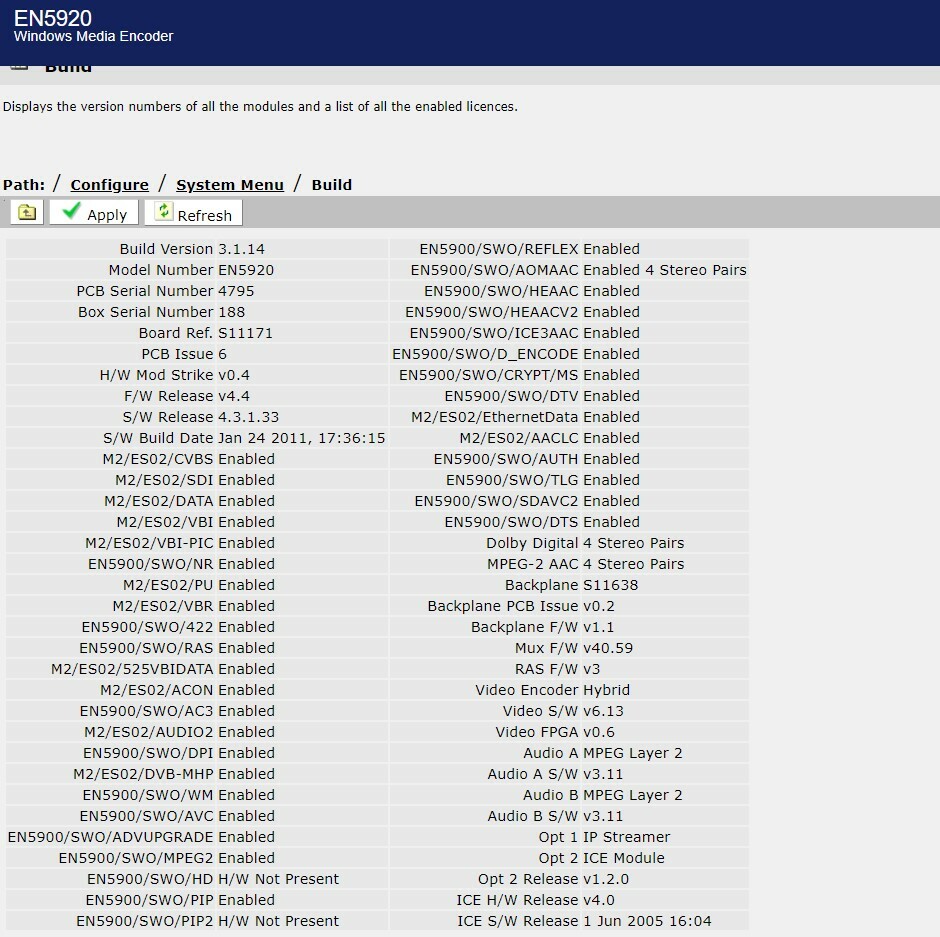
Task: Select Mux F/W value v40.59
Action: pos(608,647)
